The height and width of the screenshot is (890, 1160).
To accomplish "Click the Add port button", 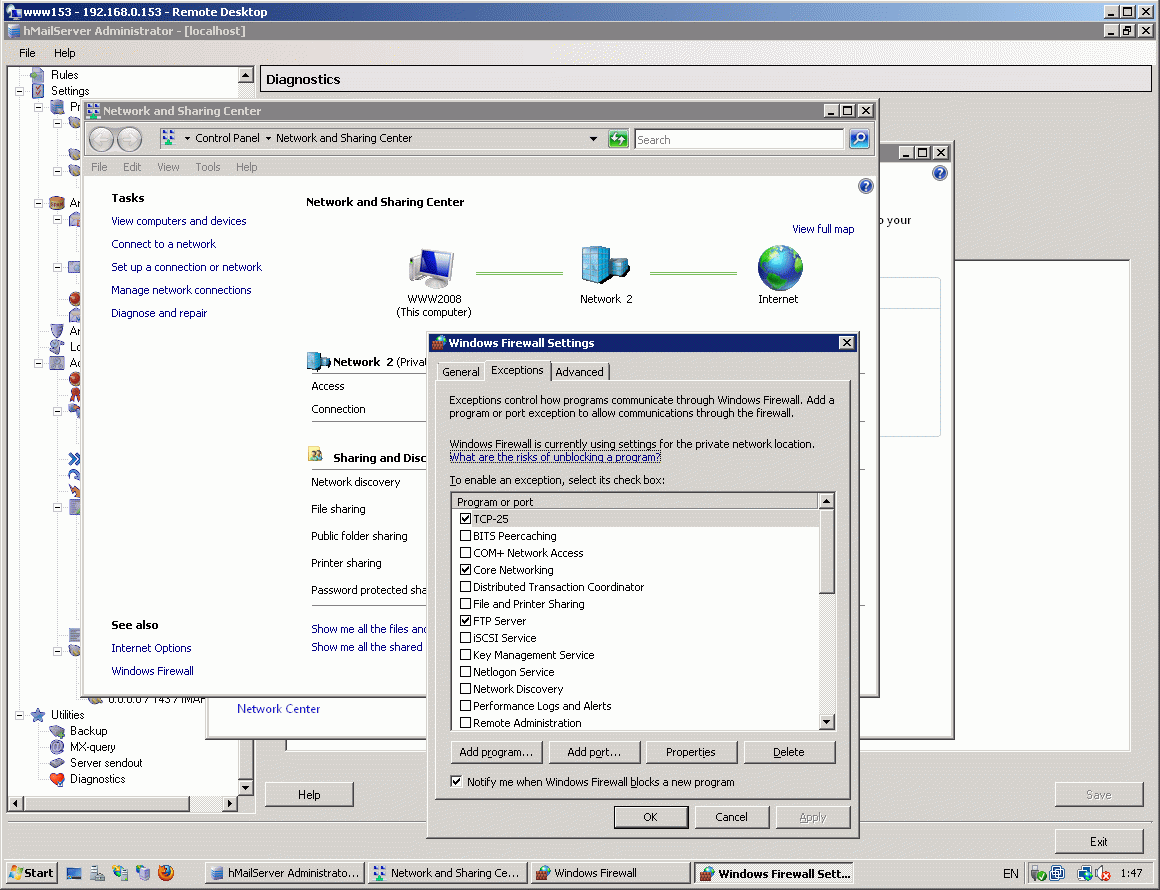I will 594,752.
